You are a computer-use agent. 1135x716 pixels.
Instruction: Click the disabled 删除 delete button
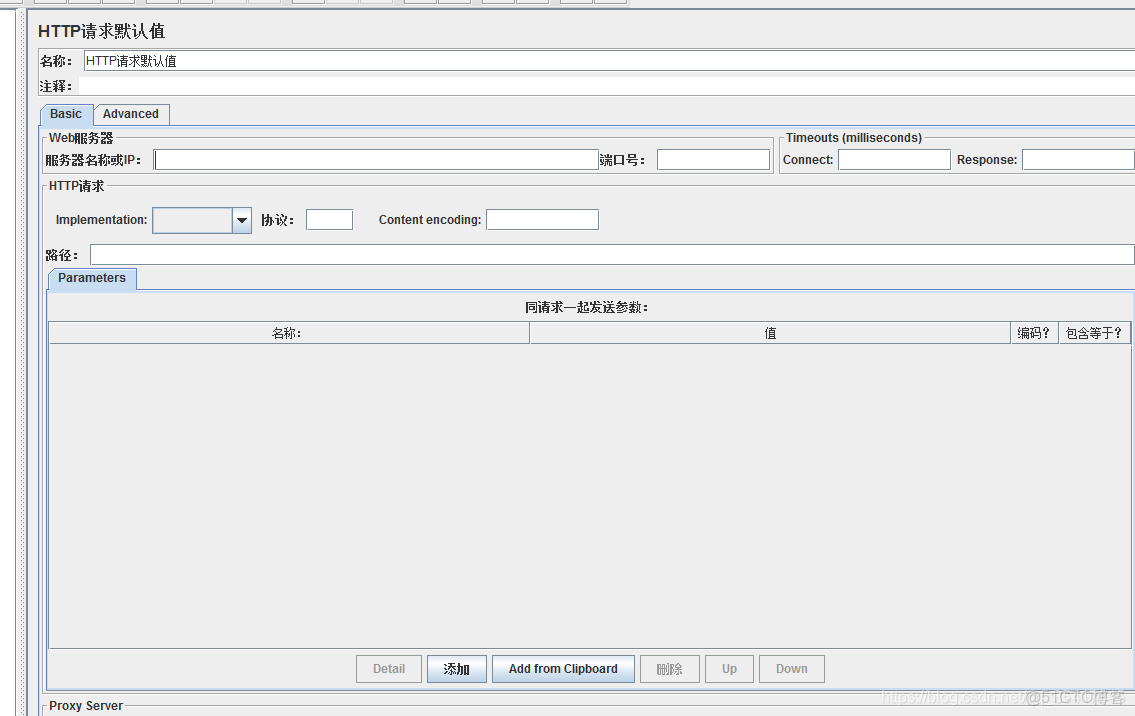669,668
